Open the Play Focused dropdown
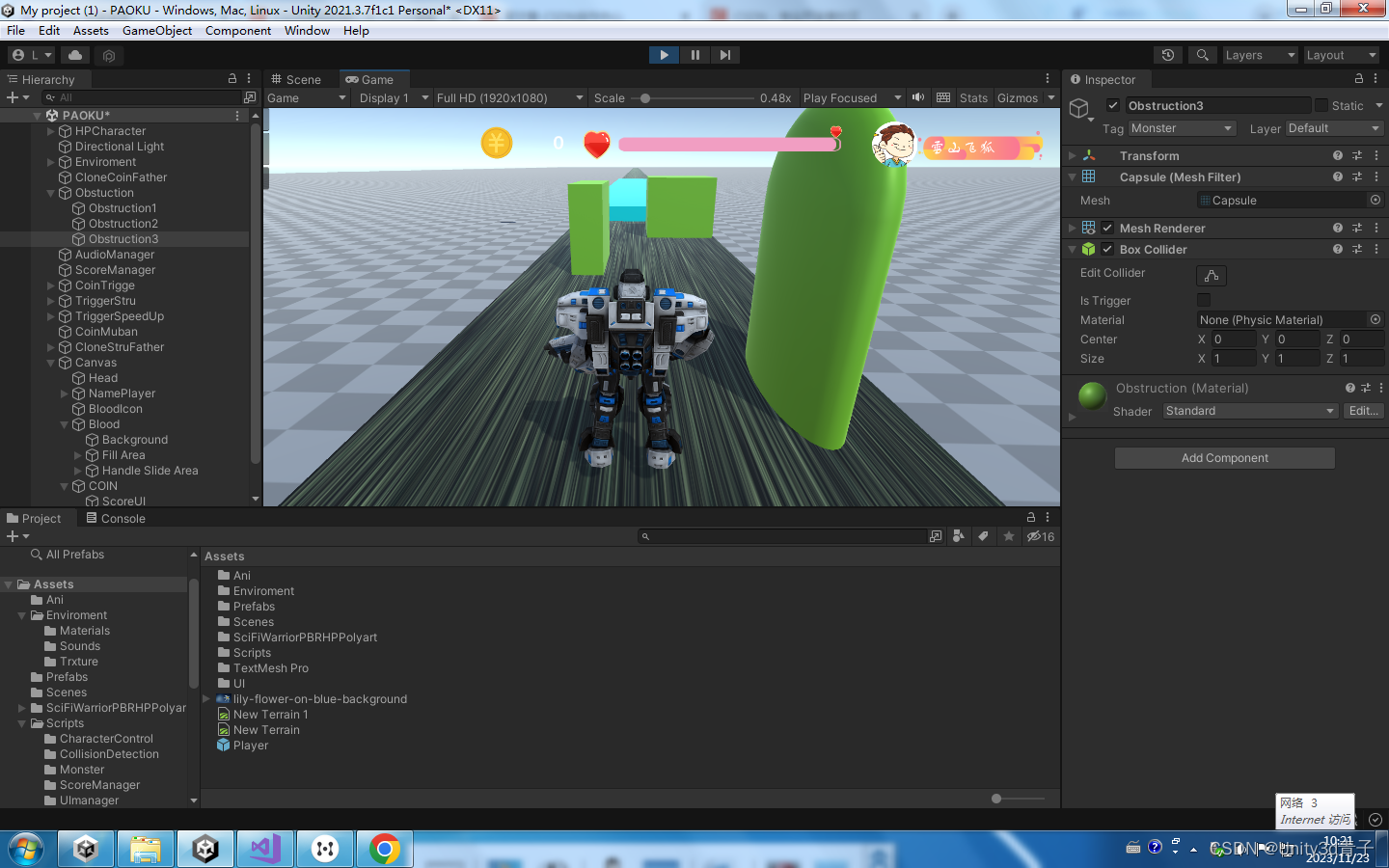 click(852, 98)
